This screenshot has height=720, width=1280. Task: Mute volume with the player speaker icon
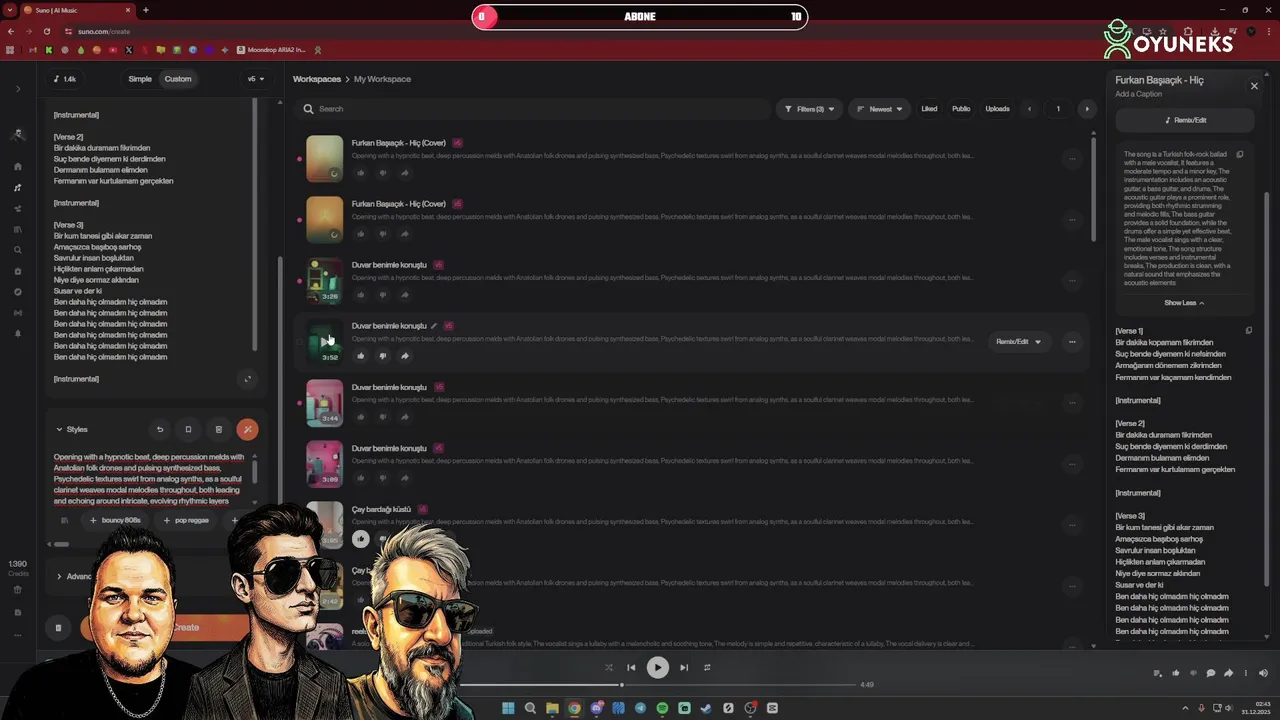pyautogui.click(x=1263, y=673)
